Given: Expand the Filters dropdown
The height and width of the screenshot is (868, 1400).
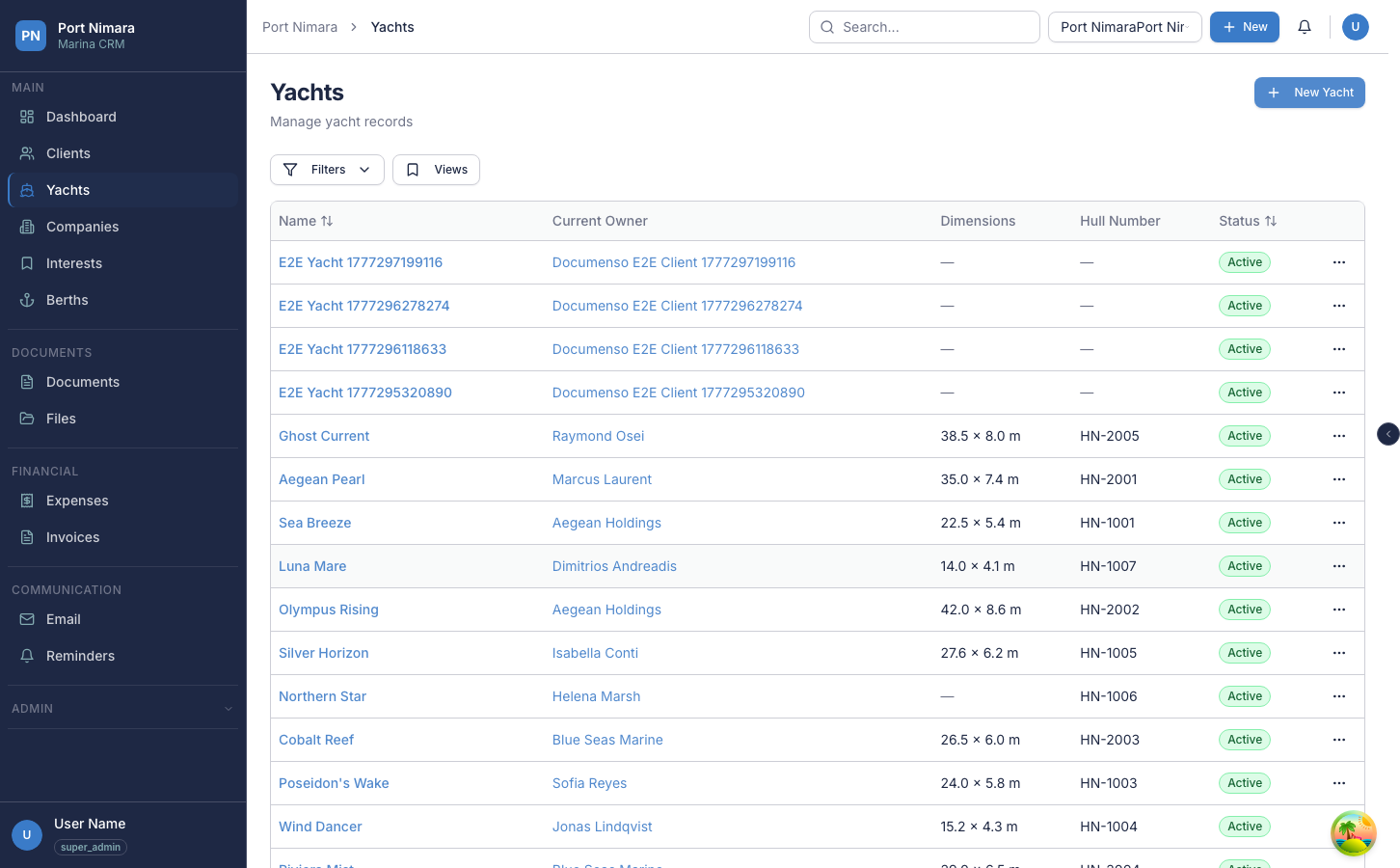Looking at the screenshot, I should tap(327, 170).
